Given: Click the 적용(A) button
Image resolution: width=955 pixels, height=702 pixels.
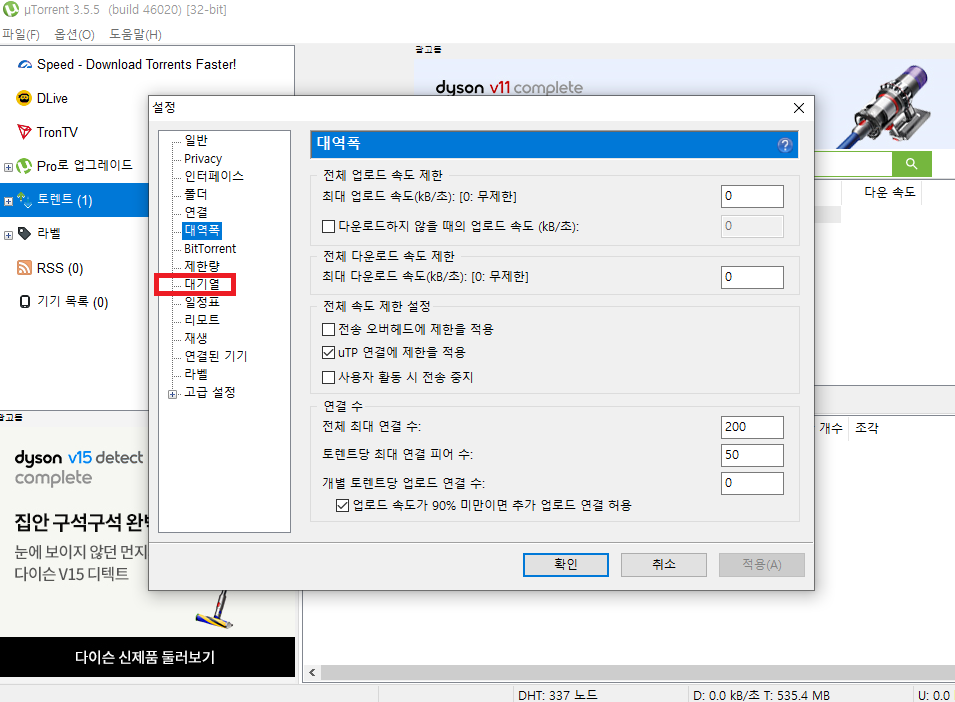Looking at the screenshot, I should click(762, 564).
